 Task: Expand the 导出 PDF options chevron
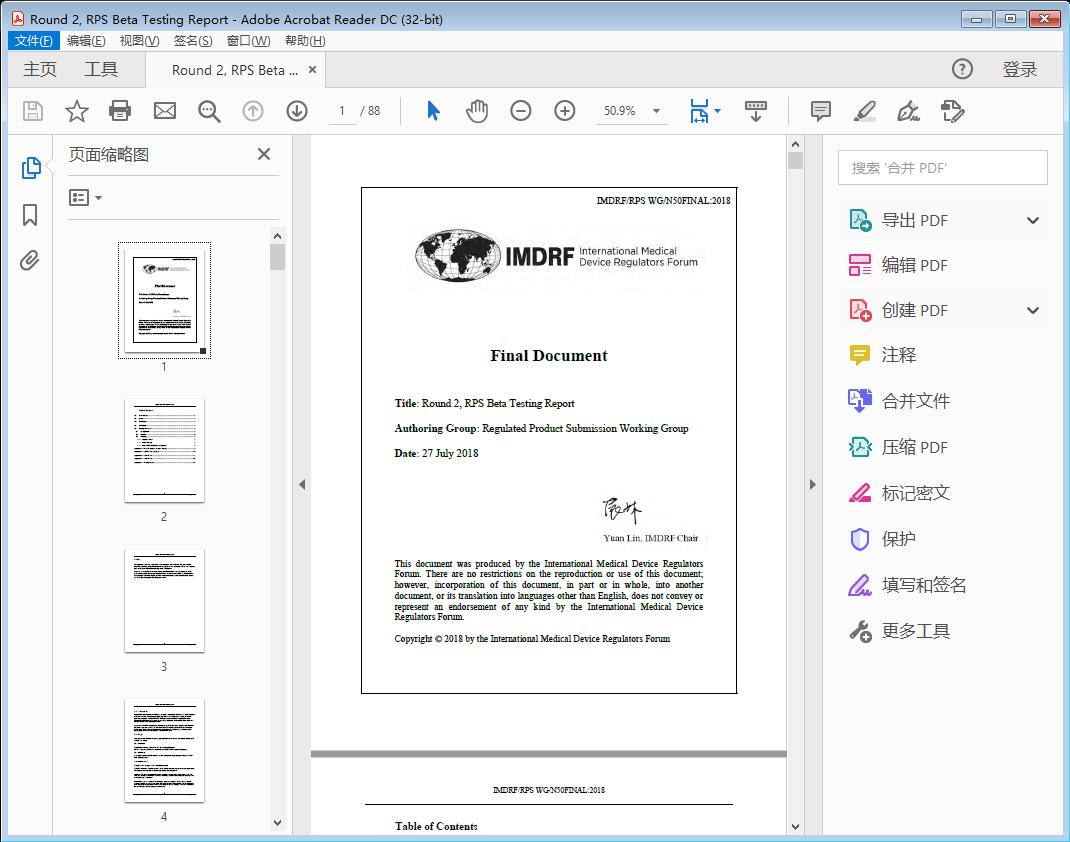tap(1032, 219)
